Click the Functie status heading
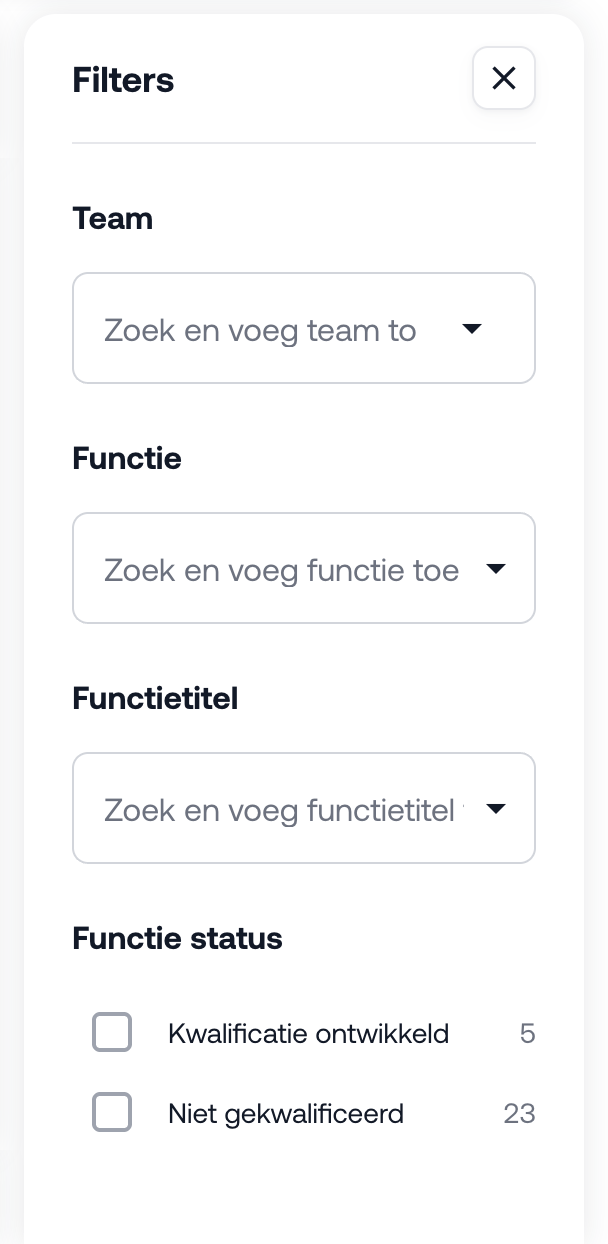Screen dimensions: 608x1244 coord(177,938)
